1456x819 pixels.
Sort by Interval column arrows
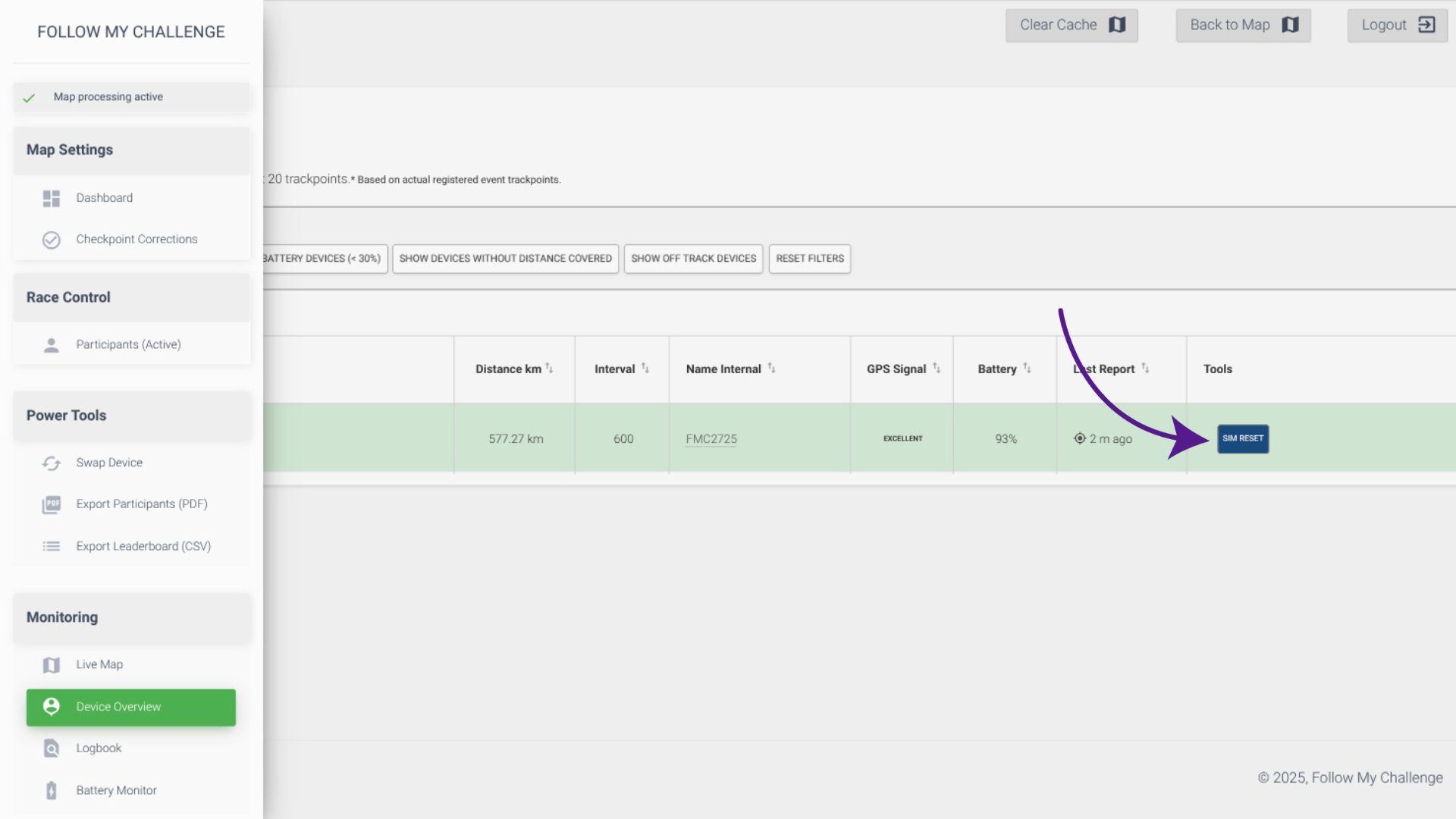coord(645,369)
